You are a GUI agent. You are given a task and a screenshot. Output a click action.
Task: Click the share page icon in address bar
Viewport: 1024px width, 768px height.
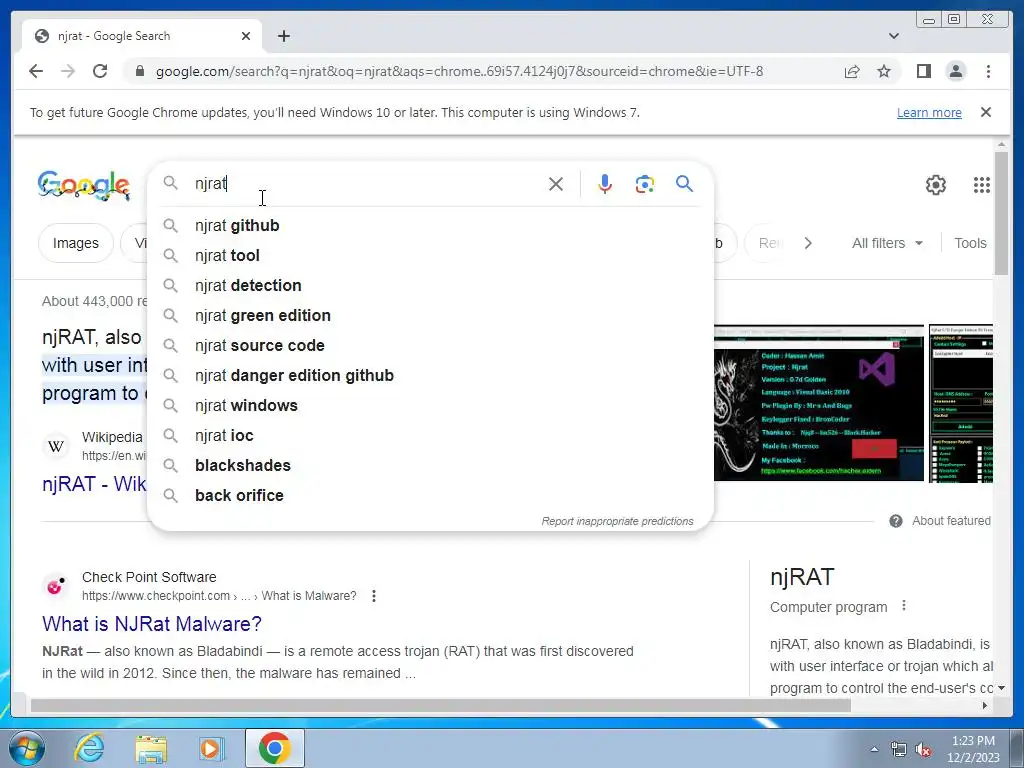852,71
